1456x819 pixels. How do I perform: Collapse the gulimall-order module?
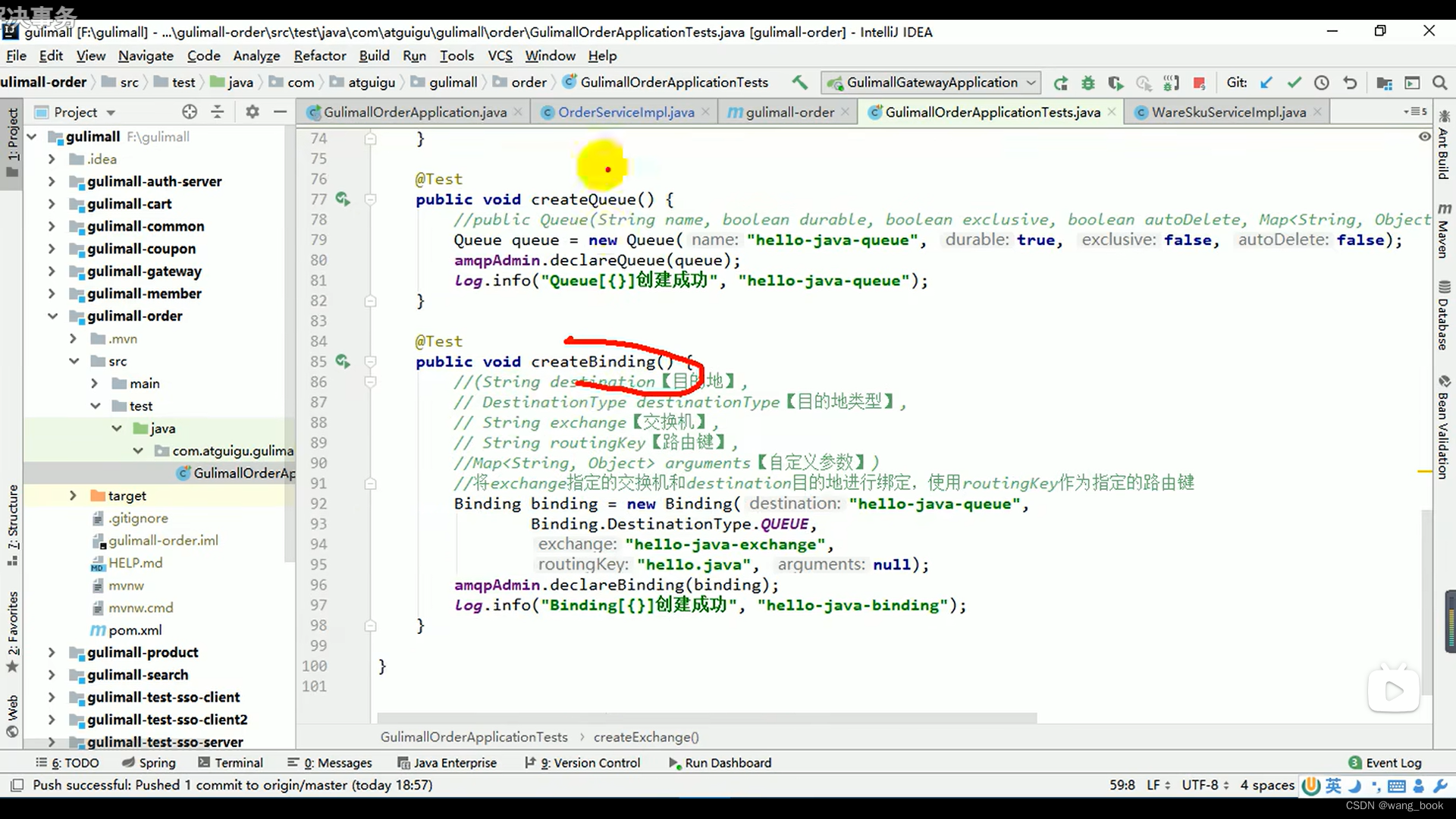[52, 316]
